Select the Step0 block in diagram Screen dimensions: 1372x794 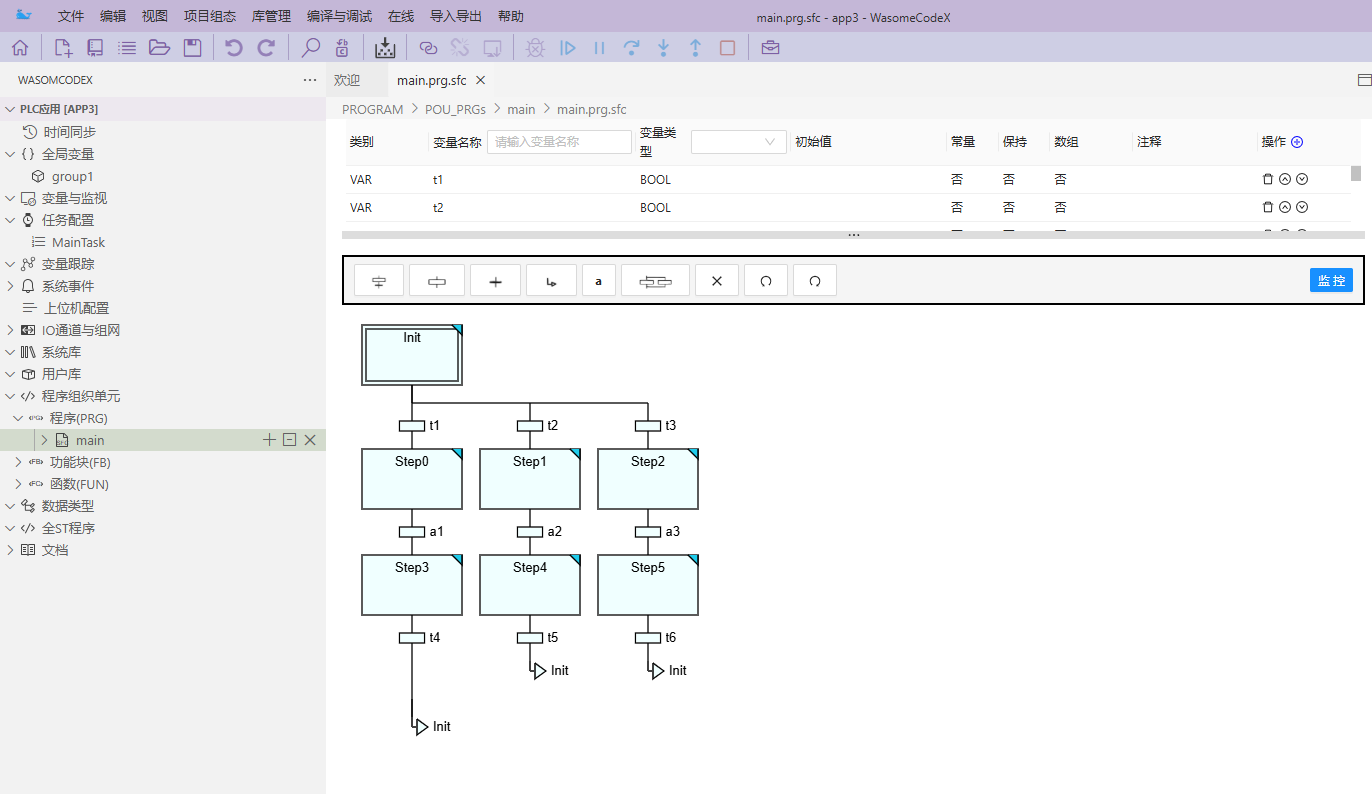[412, 479]
